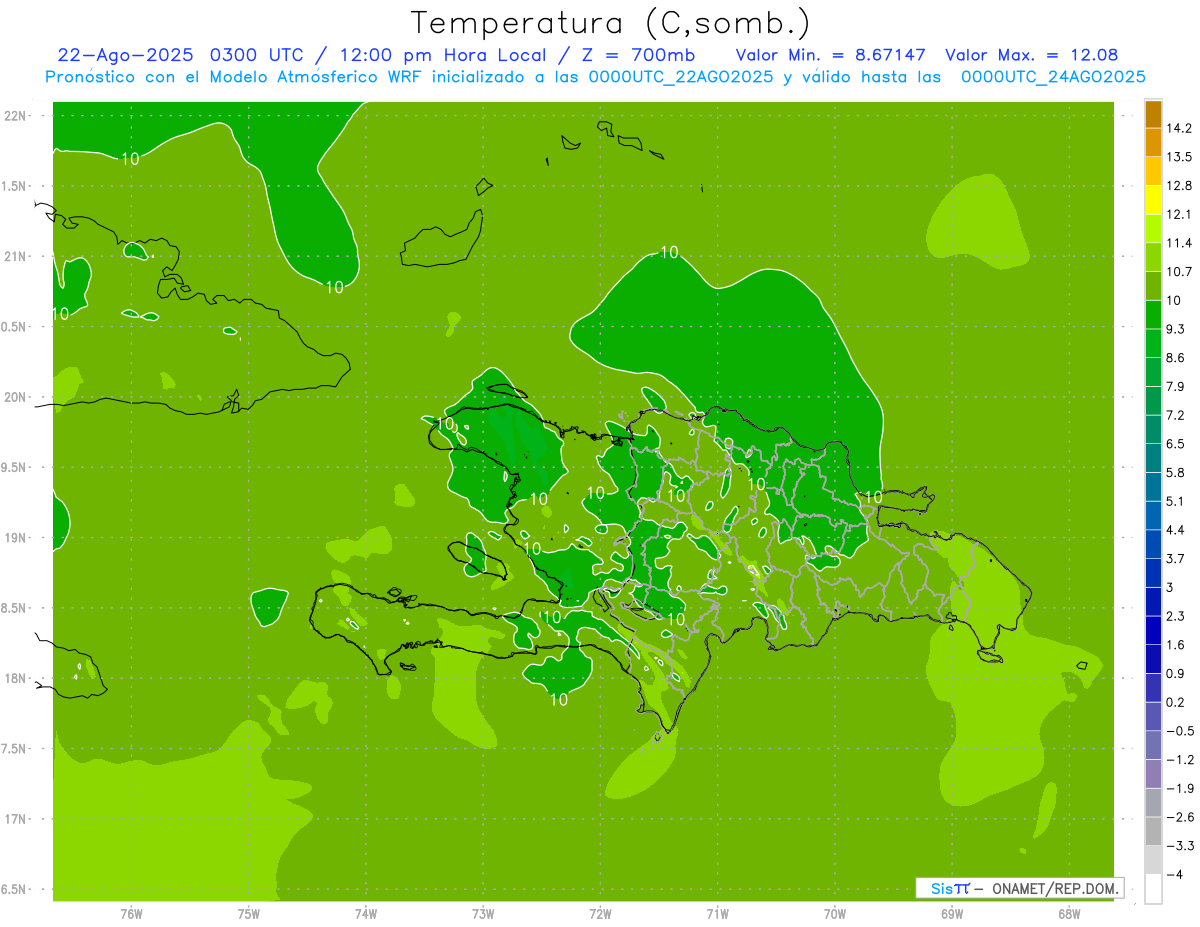This screenshot has height=927, width=1200.
Task: Click '12:00 pm Hora Local' in header
Action: (x=443, y=55)
